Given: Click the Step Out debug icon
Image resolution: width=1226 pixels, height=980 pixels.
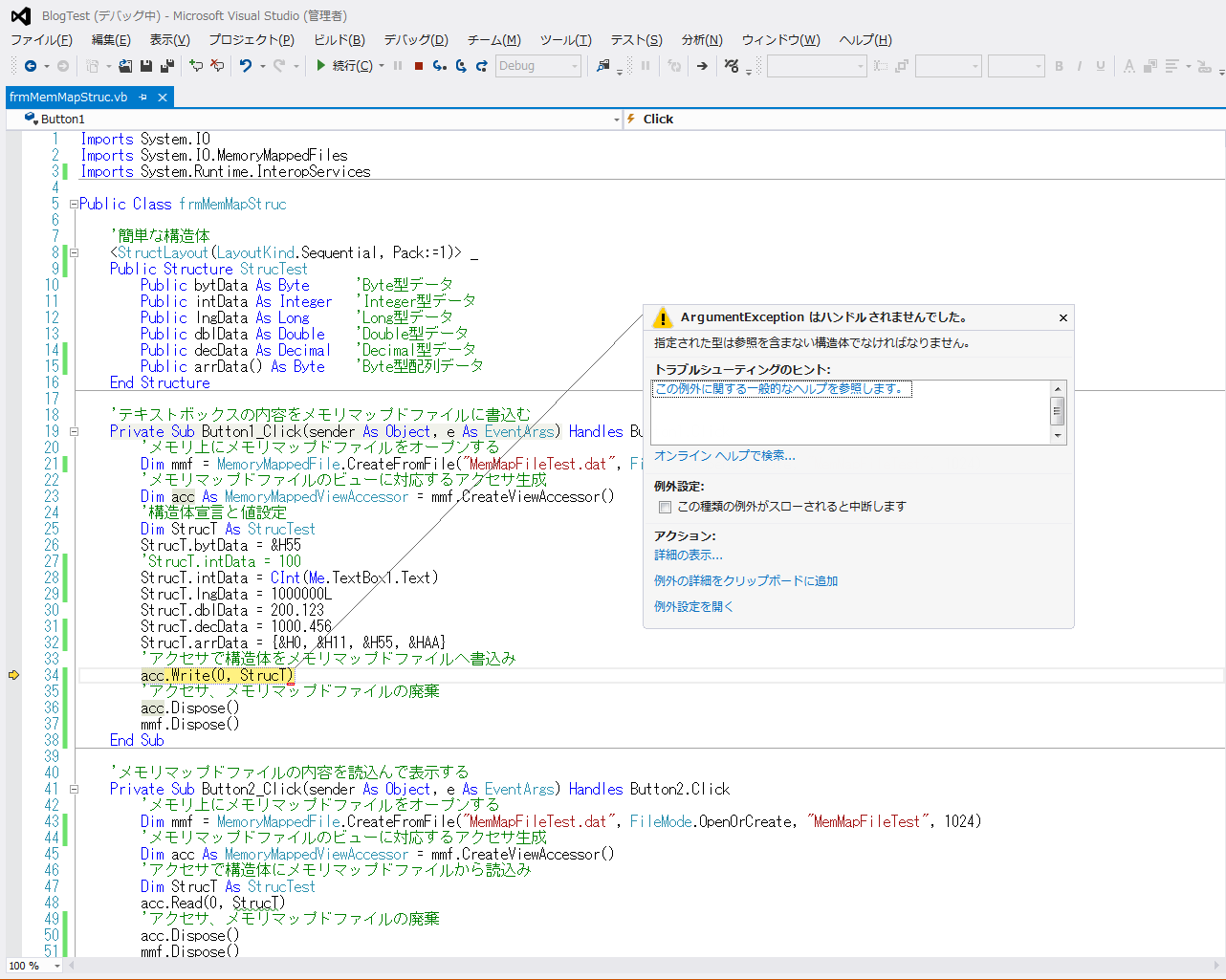Looking at the screenshot, I should 481,66.
